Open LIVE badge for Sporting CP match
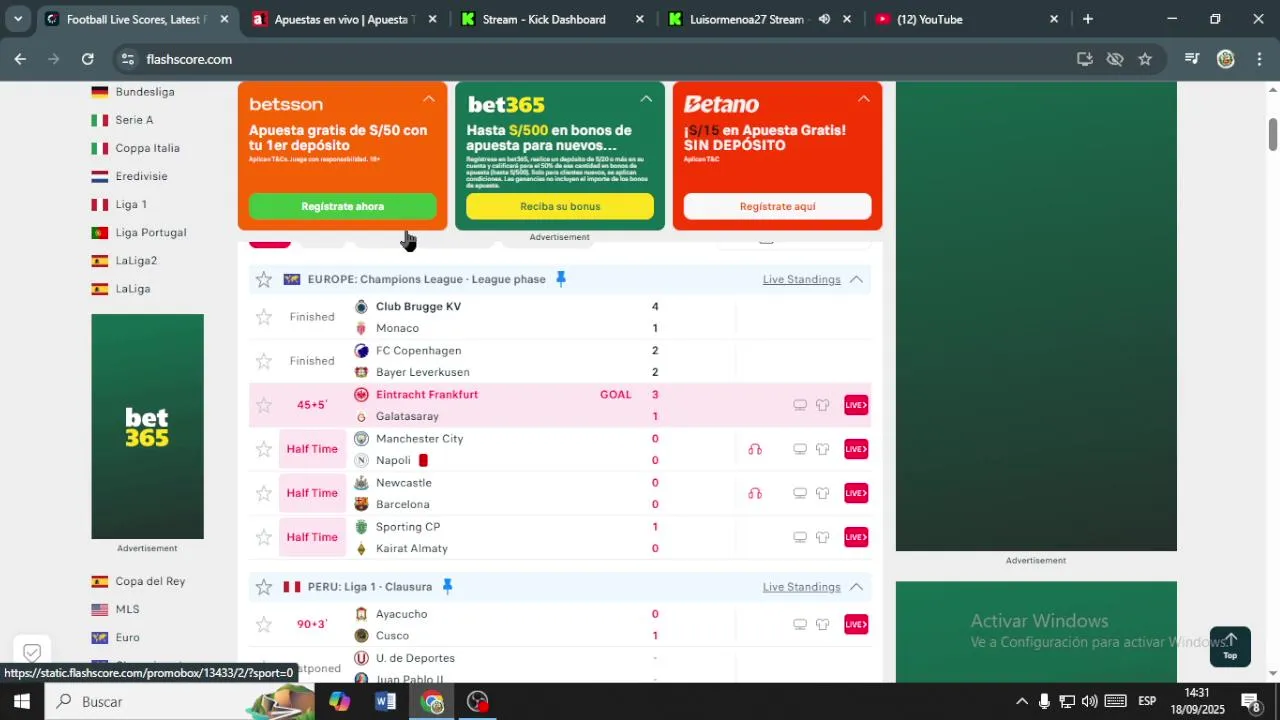1280x720 pixels. pyautogui.click(x=856, y=537)
